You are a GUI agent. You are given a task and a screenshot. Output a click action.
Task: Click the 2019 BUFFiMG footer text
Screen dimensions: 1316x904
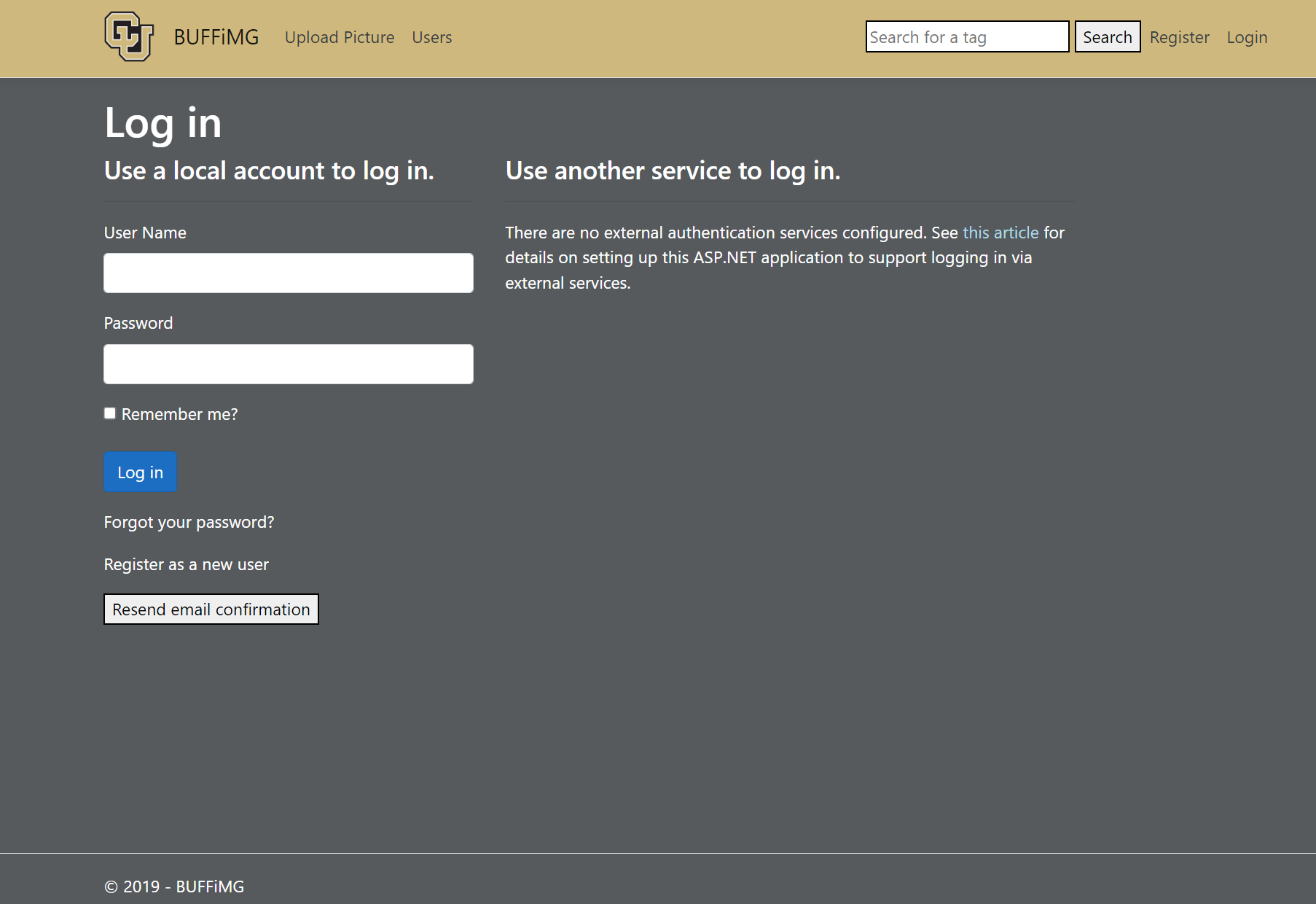point(174,887)
